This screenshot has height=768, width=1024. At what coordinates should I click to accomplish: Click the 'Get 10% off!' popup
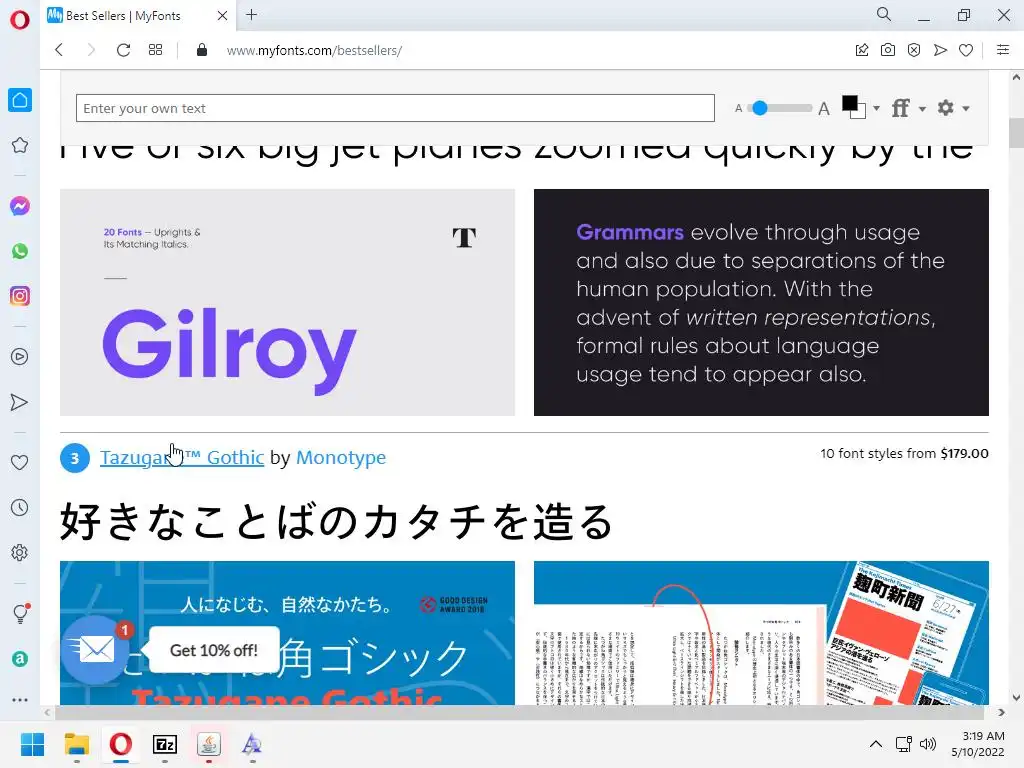[214, 650]
